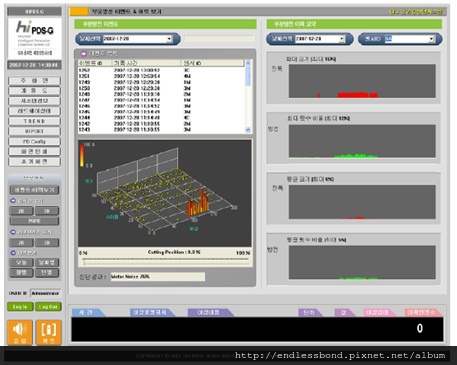This screenshot has height=365, width=457.
Task: Click the topmost chart in the summary panel
Action: (362, 81)
